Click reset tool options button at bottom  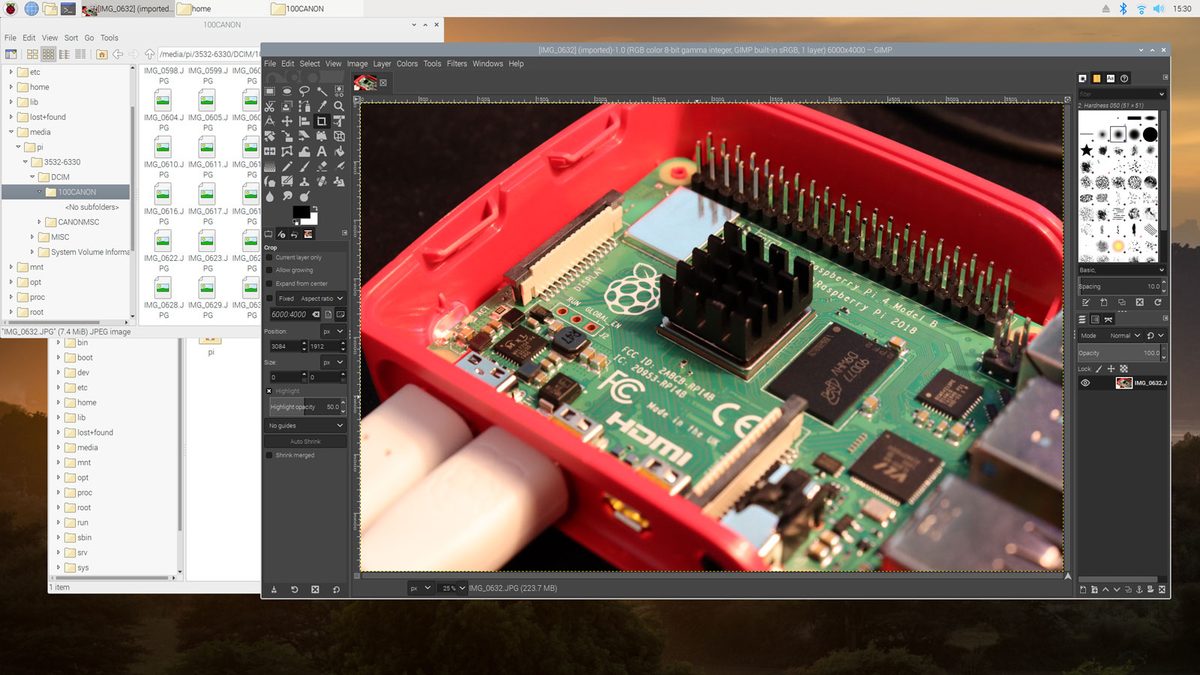click(x=336, y=590)
